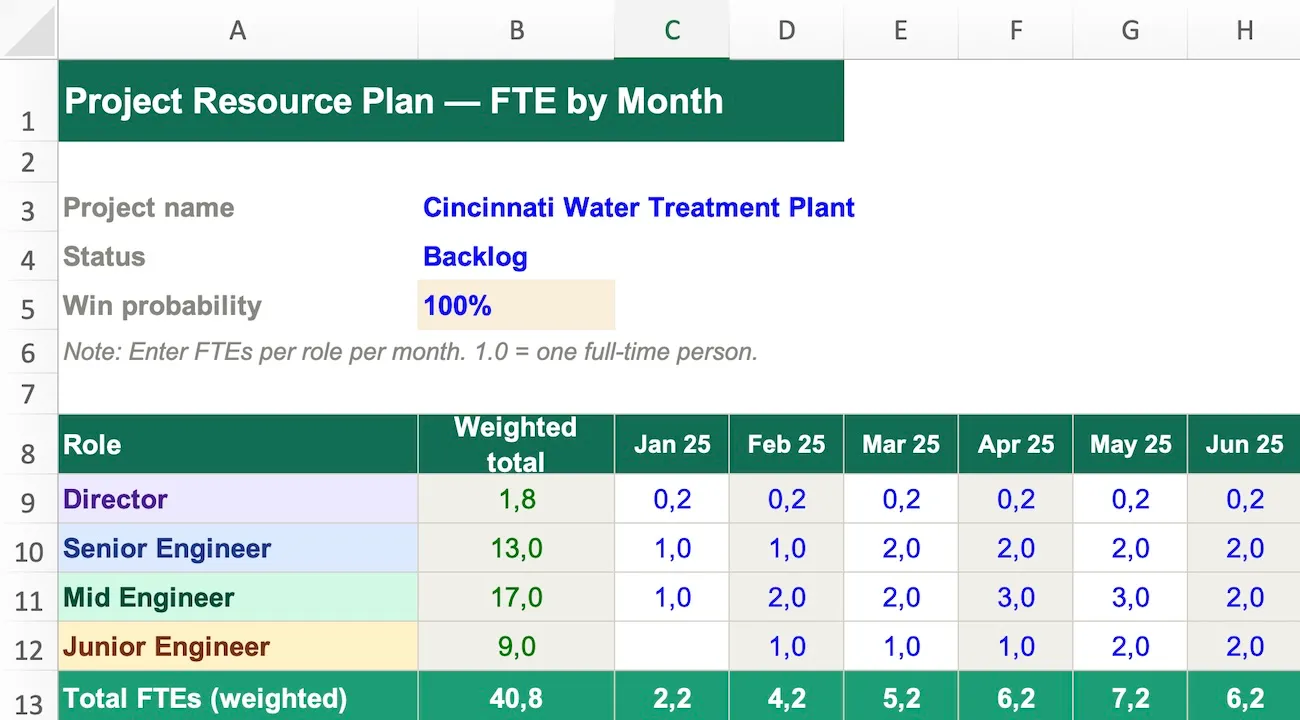
Task: Select the Cincinnati Water Treatment Plant cell
Action: pos(638,208)
